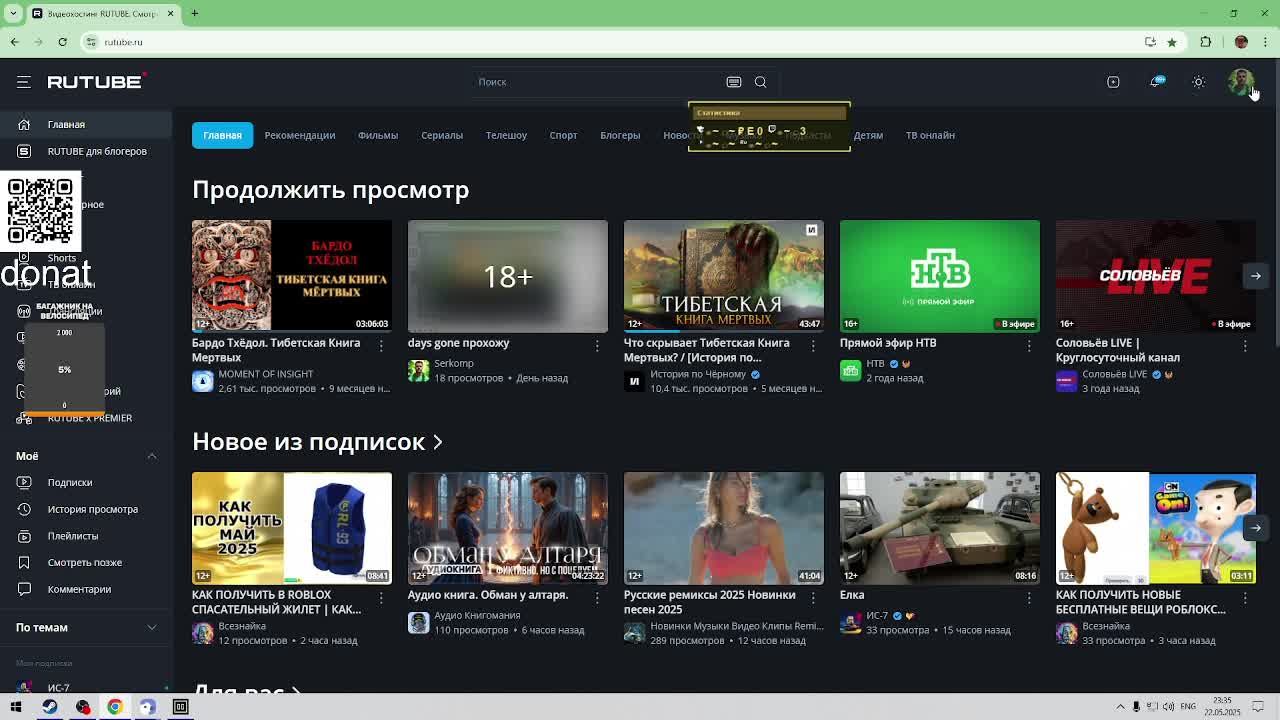Open the История просмотра sidebar link

tap(93, 509)
